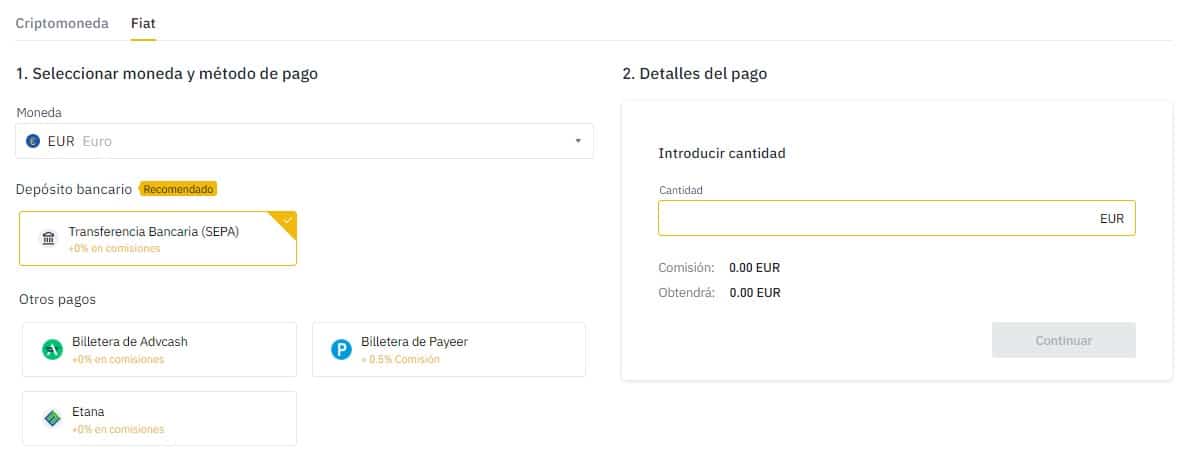Choose Billetera de Payeer payment option
1188x461 pixels.
click(x=449, y=349)
